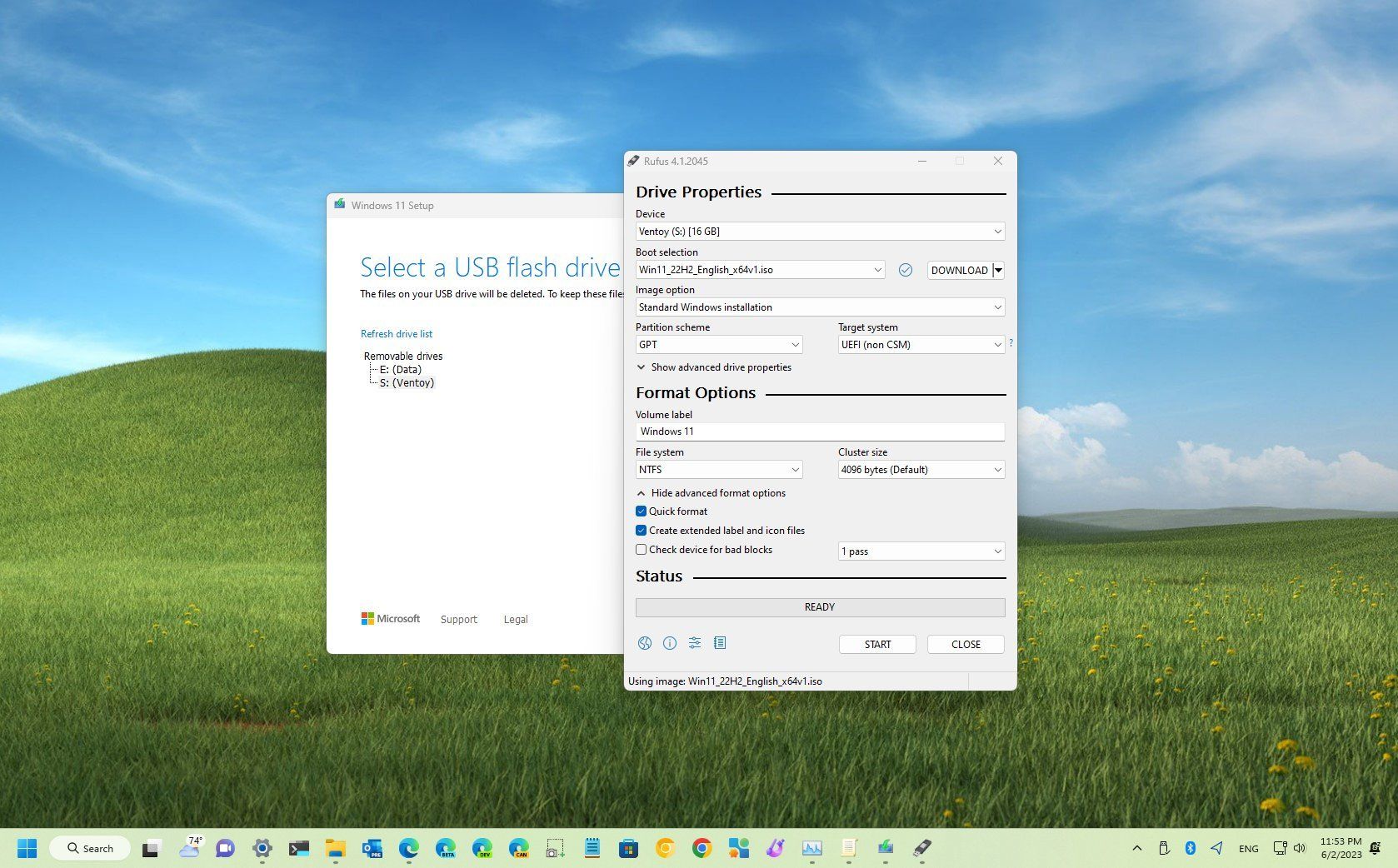Show the Rufus log icon

tap(720, 643)
